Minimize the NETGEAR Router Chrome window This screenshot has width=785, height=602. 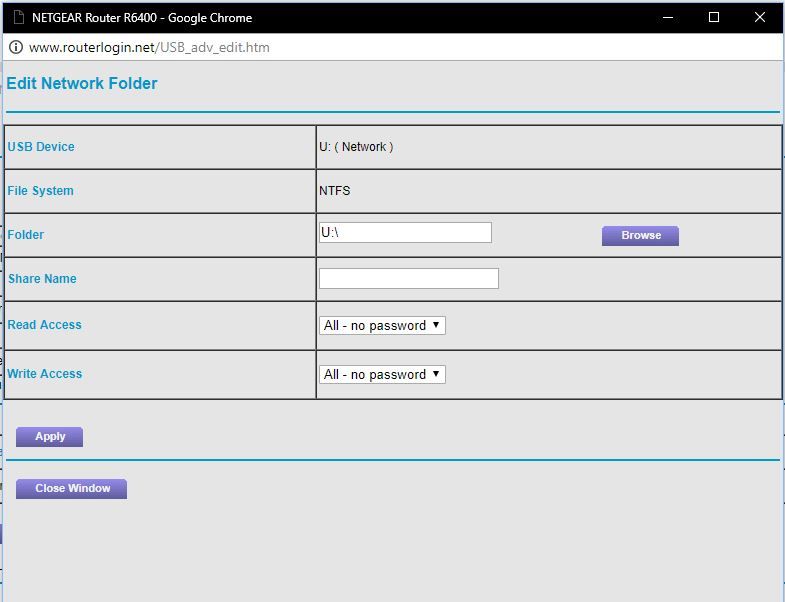(668, 17)
